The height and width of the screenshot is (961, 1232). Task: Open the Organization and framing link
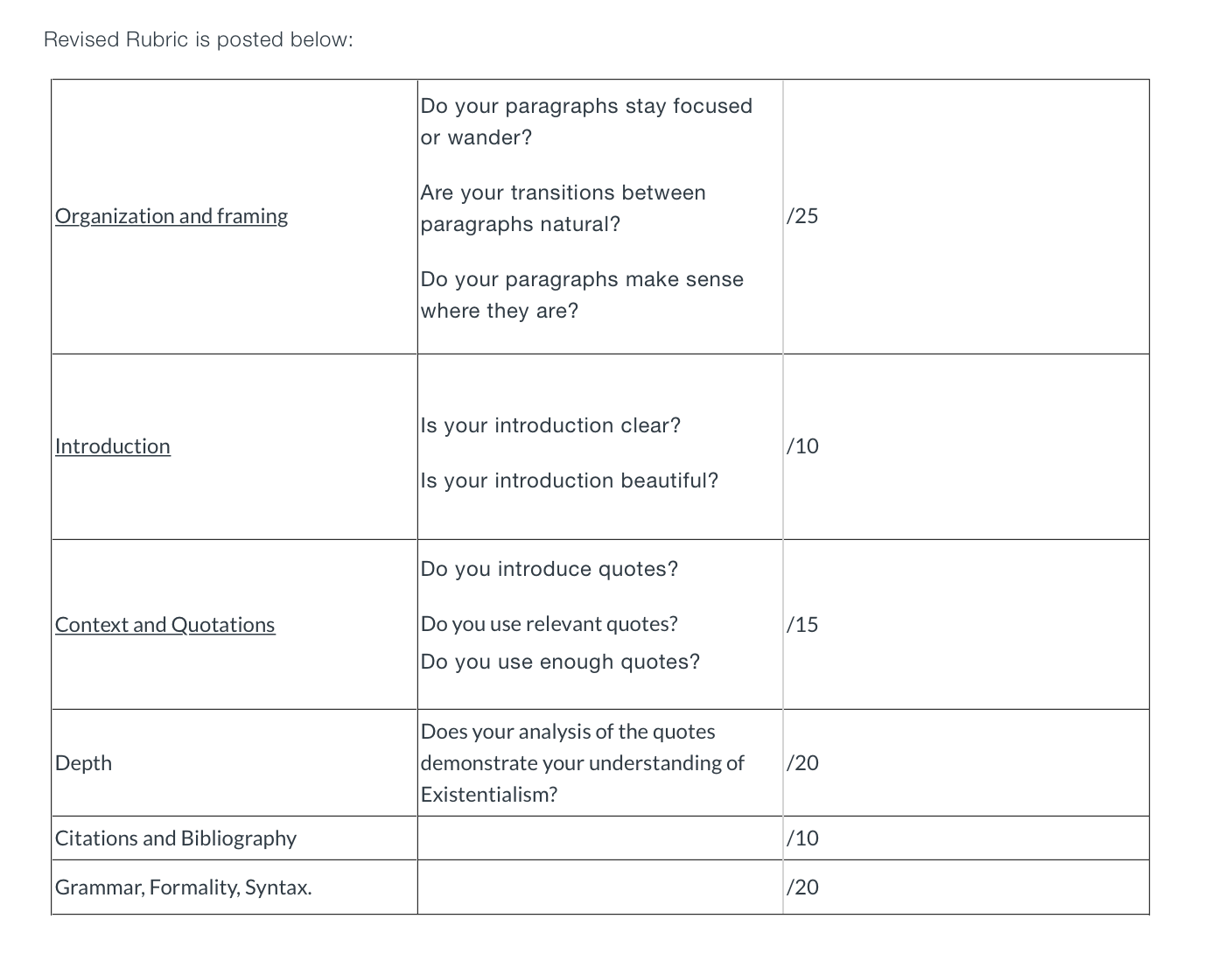tap(171, 216)
